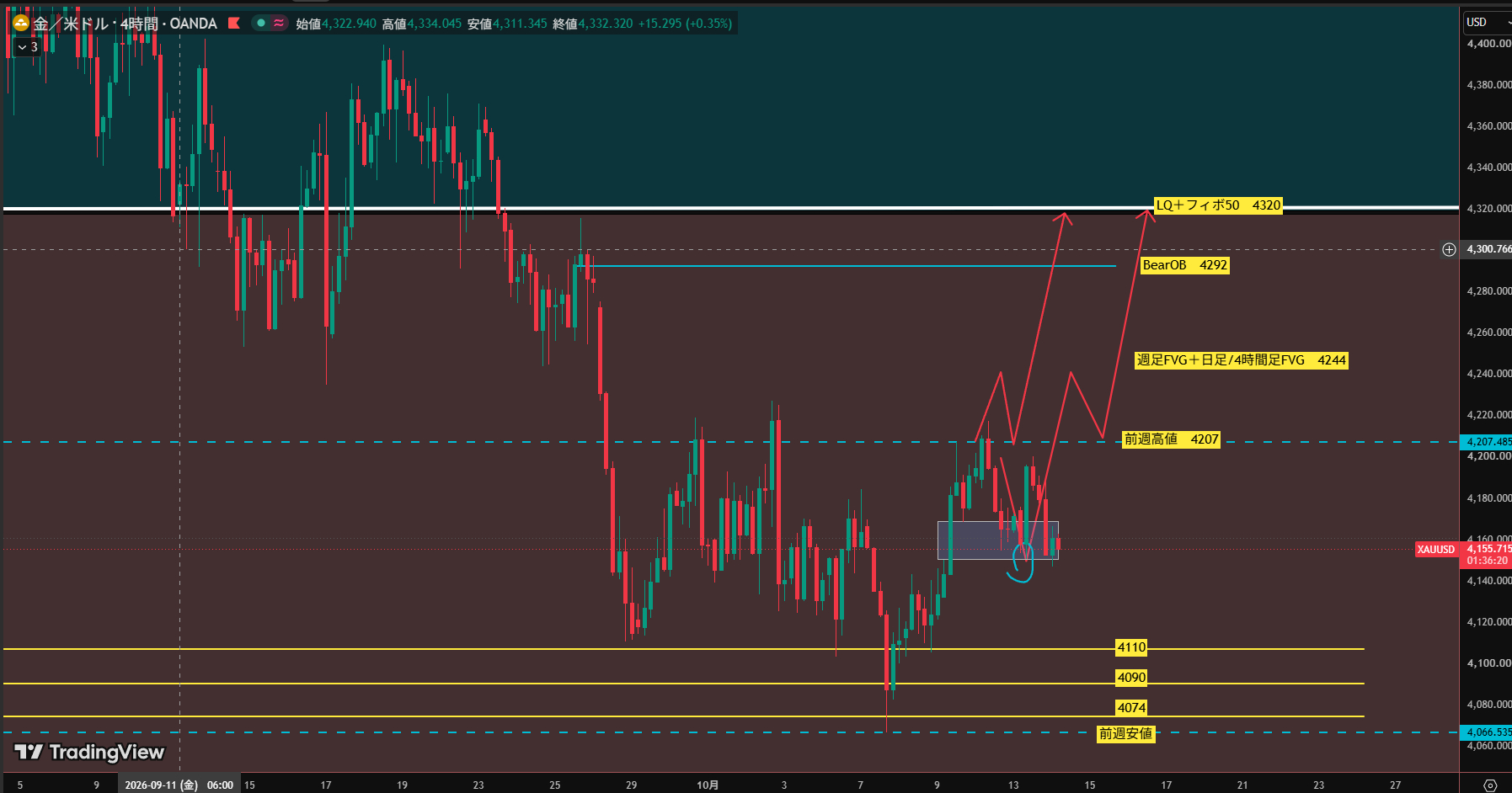Click the XAUUSD red price tag
1512x793 pixels.
tap(1436, 550)
